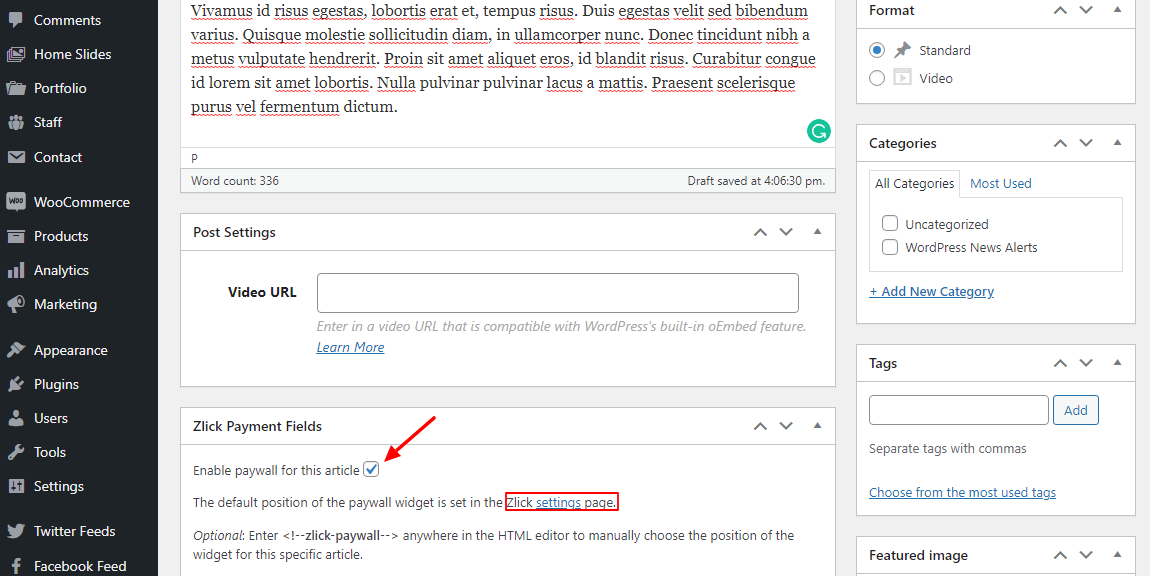Screen dimensions: 1150x576
Task: Move the Categories panel down
Action: pos(1087,143)
